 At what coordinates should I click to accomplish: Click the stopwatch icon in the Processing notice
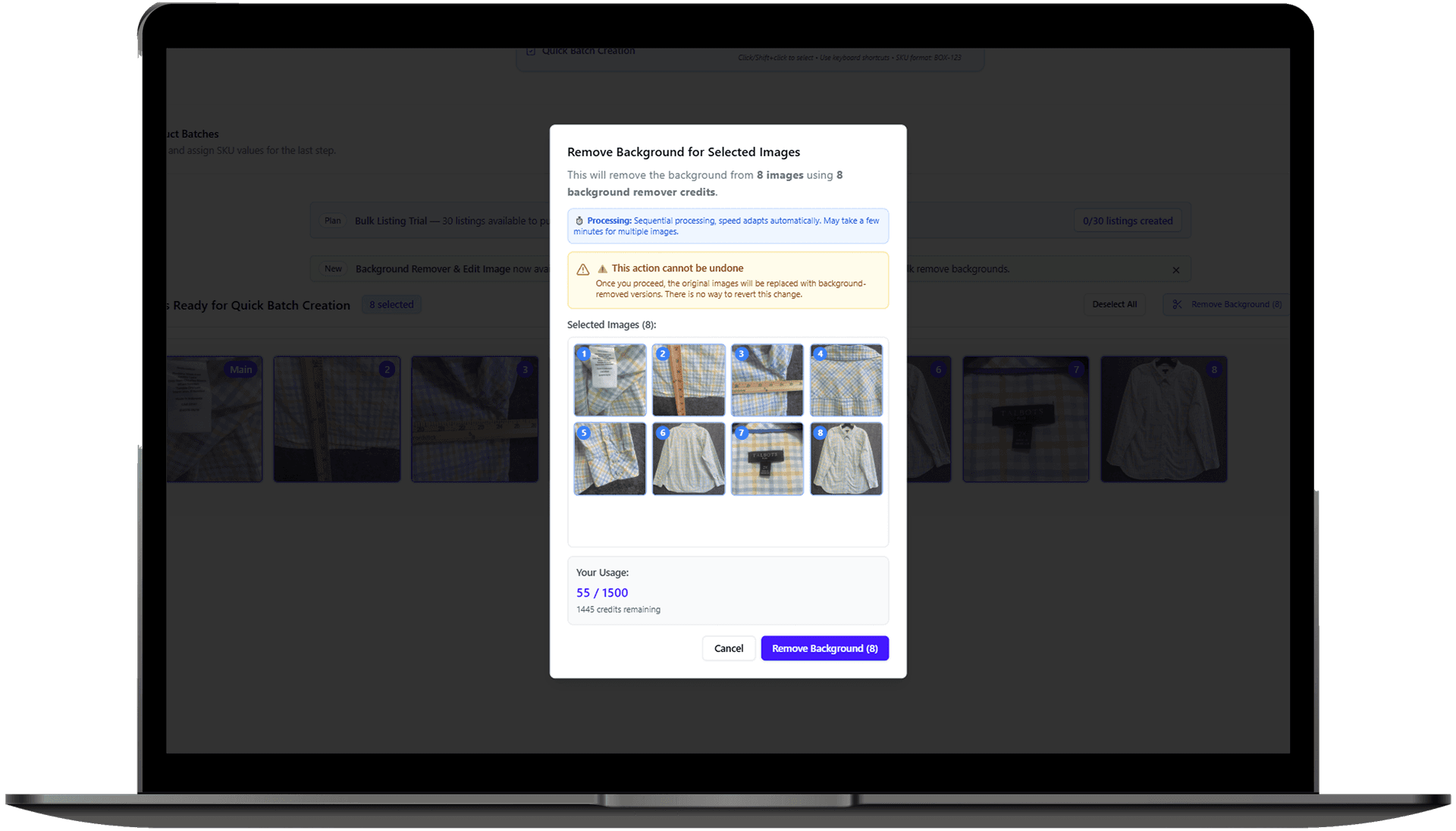tap(579, 221)
